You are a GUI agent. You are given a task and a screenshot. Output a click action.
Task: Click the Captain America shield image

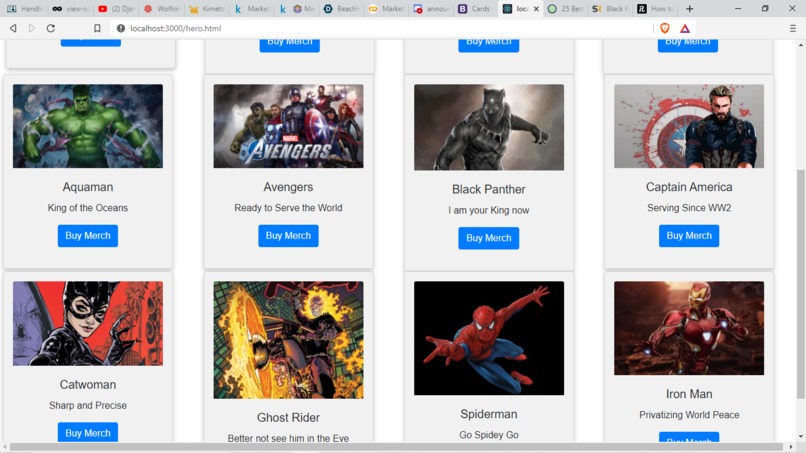(x=689, y=126)
